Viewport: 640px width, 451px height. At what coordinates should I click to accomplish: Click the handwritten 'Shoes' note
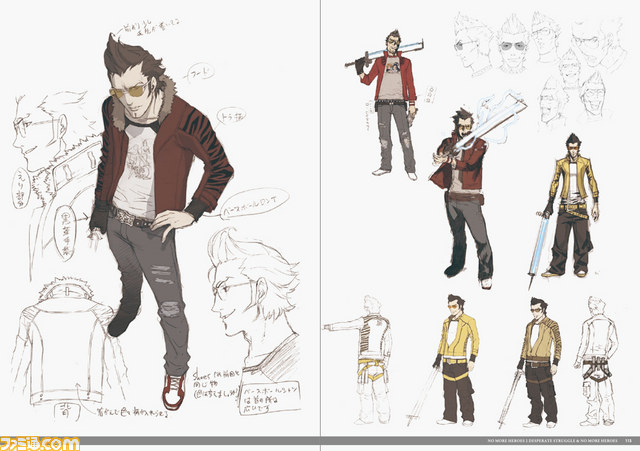(x=216, y=384)
